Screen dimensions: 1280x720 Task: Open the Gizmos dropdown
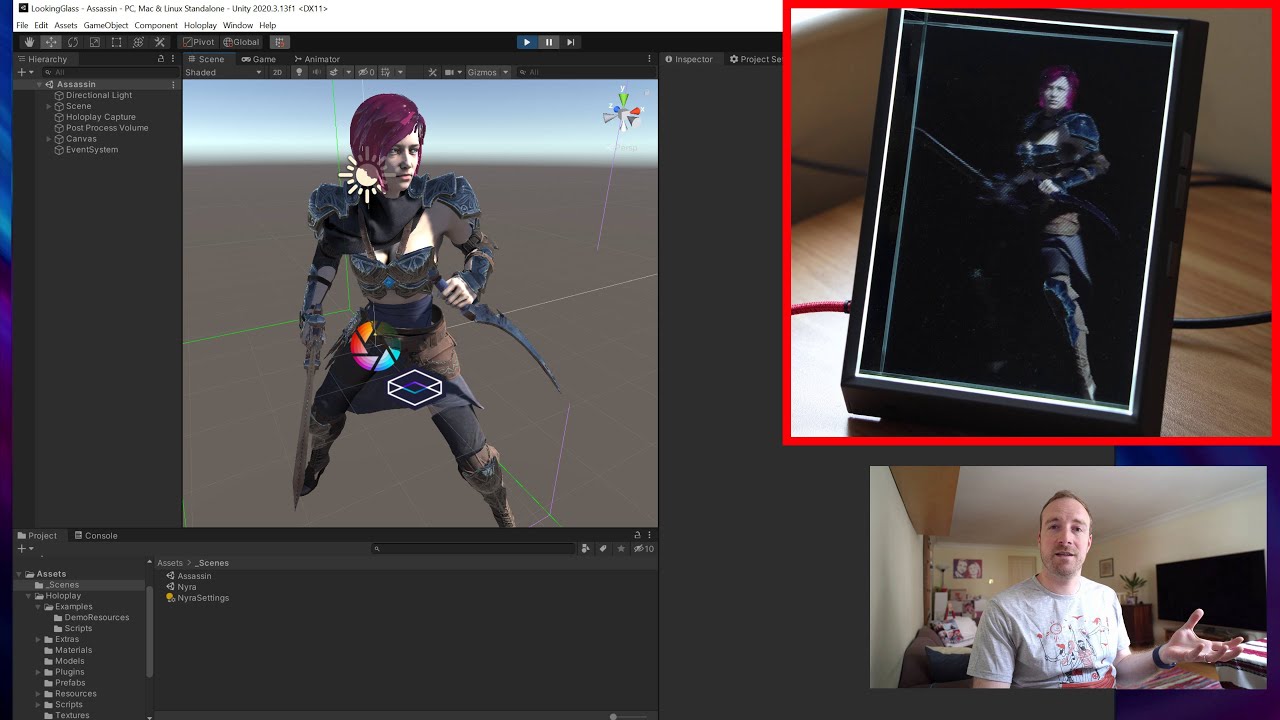(x=488, y=72)
